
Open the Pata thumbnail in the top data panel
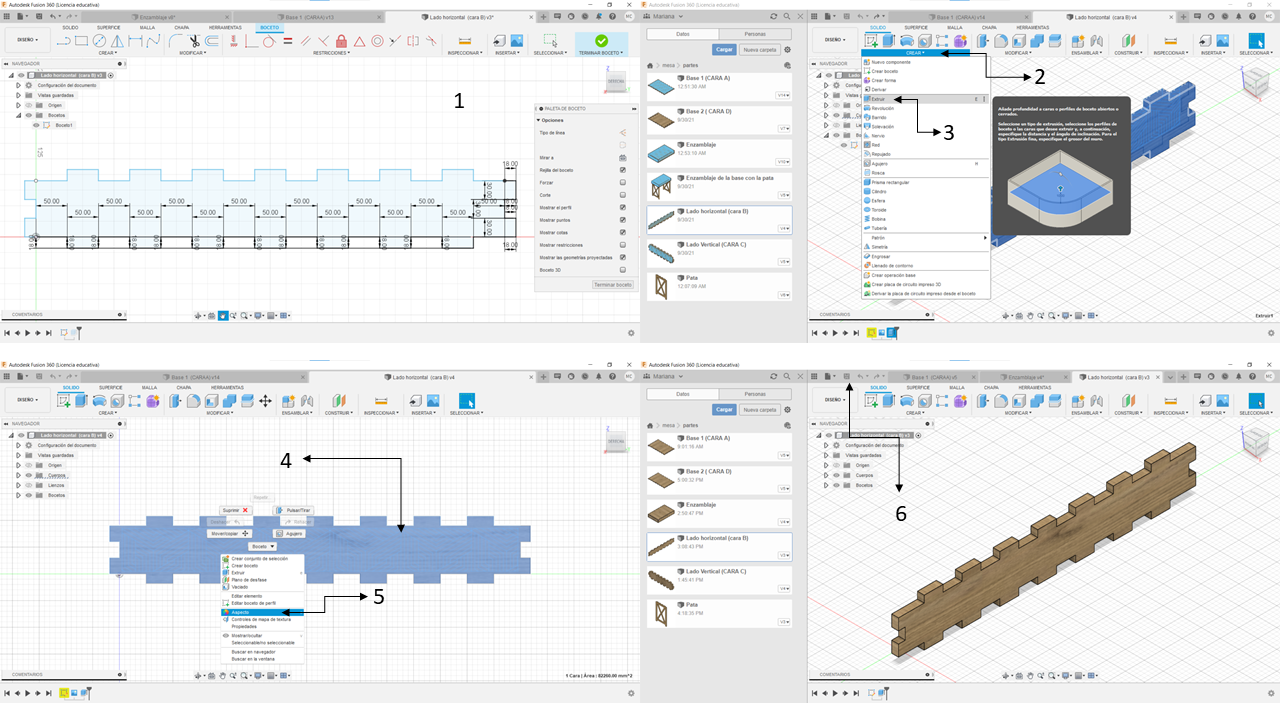[660, 288]
